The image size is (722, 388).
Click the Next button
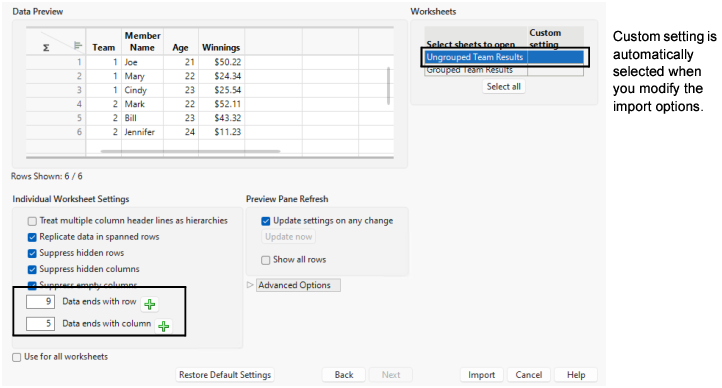point(391,375)
